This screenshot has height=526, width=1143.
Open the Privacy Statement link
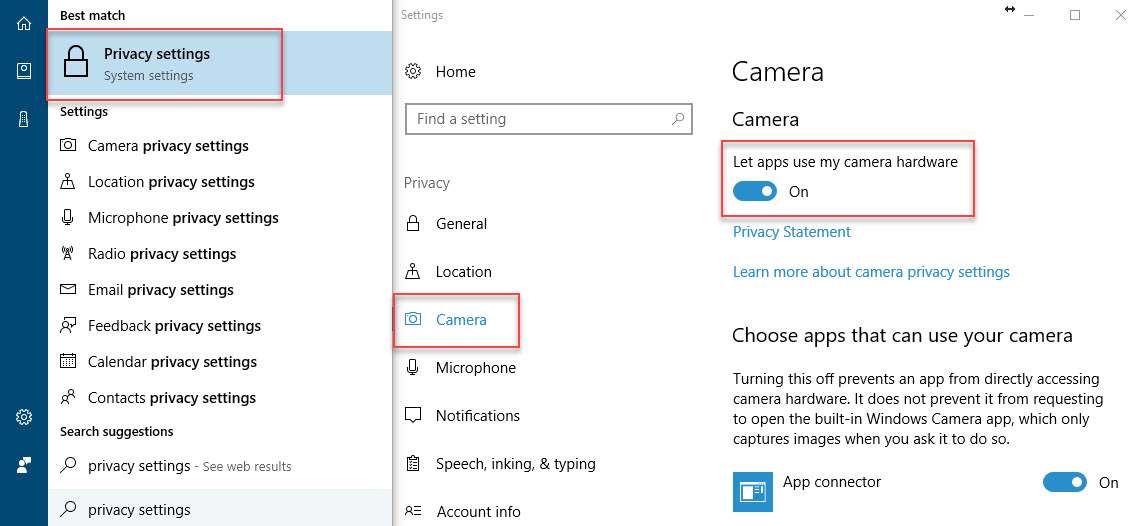tap(792, 232)
